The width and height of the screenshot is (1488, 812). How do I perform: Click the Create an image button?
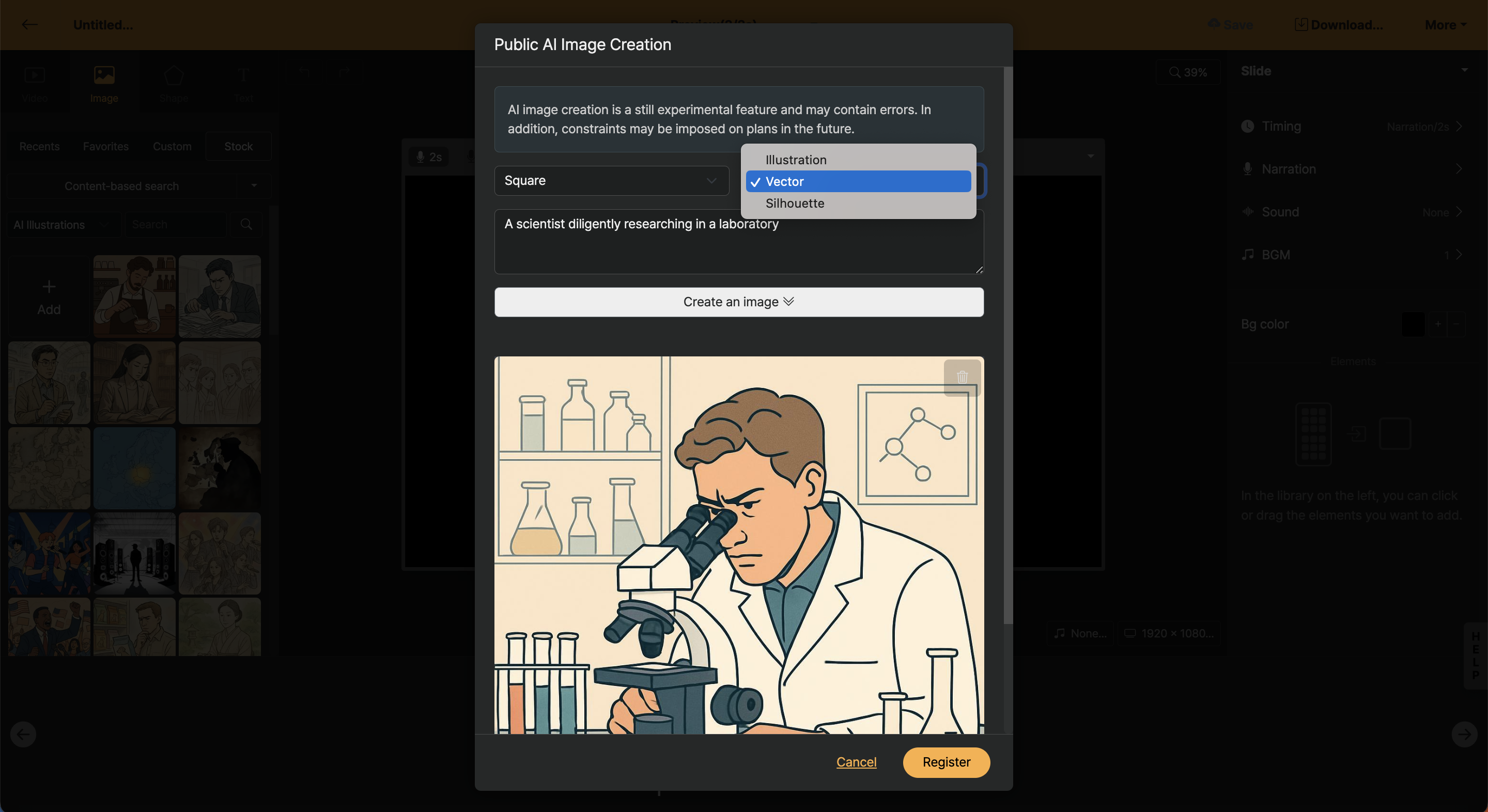pyautogui.click(x=739, y=302)
